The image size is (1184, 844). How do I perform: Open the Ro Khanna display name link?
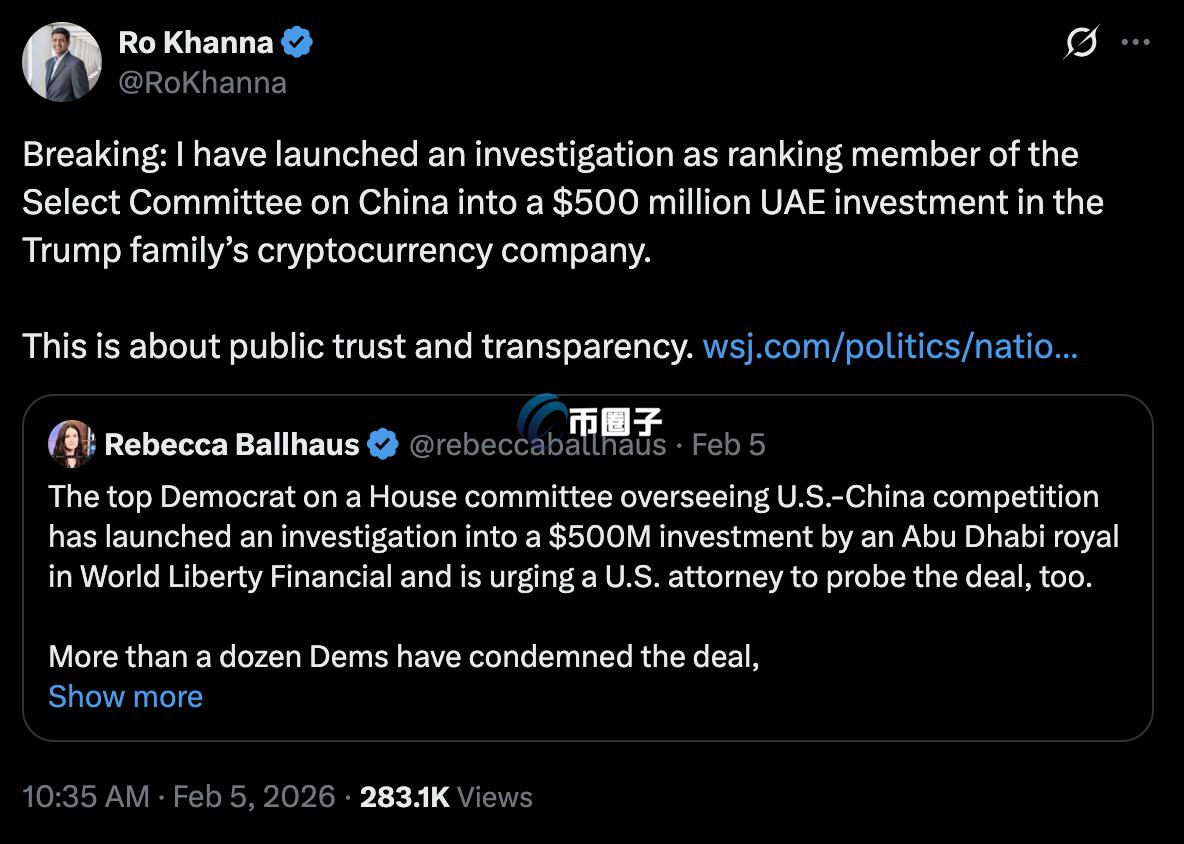tap(195, 42)
